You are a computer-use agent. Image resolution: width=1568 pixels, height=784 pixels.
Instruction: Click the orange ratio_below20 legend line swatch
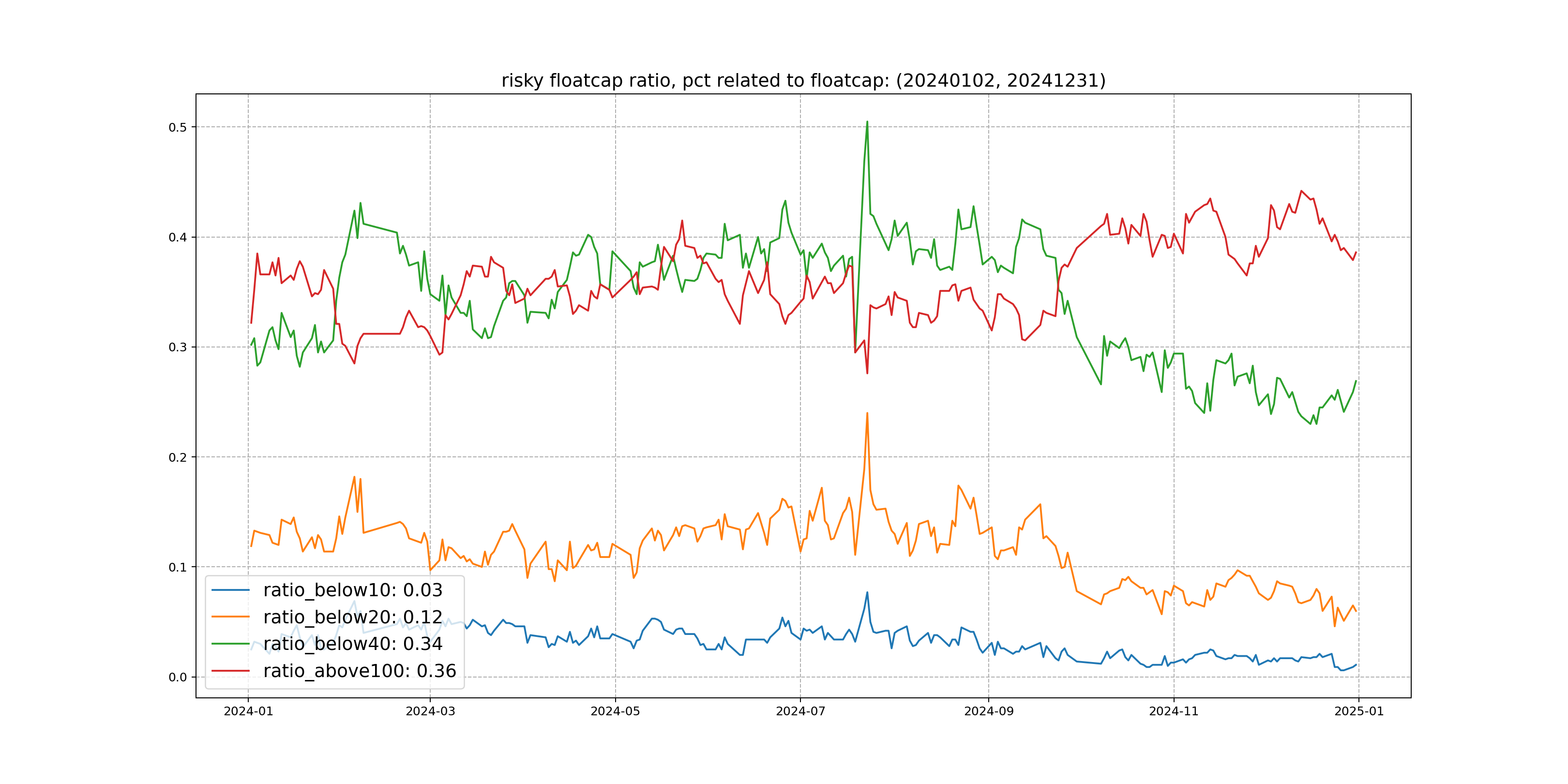click(x=230, y=617)
